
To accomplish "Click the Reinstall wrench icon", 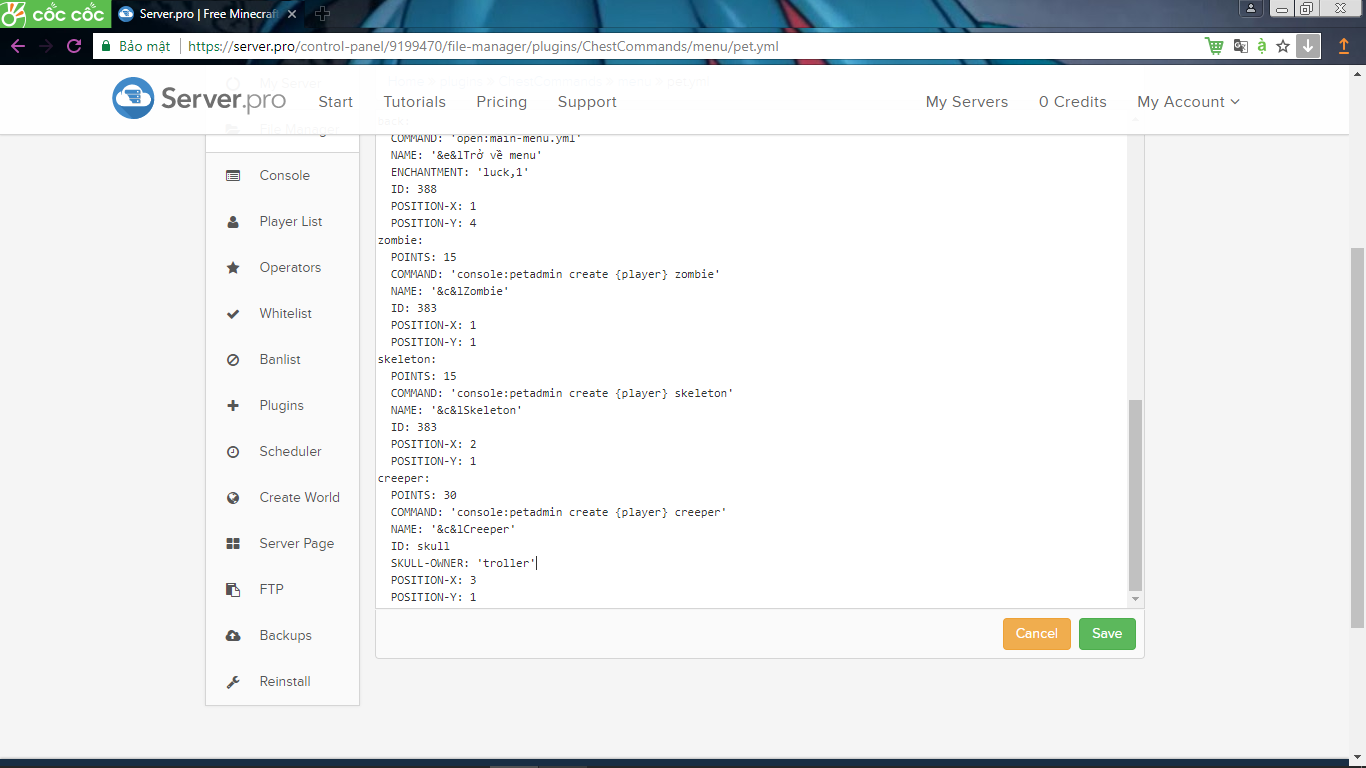I will pos(233,682).
